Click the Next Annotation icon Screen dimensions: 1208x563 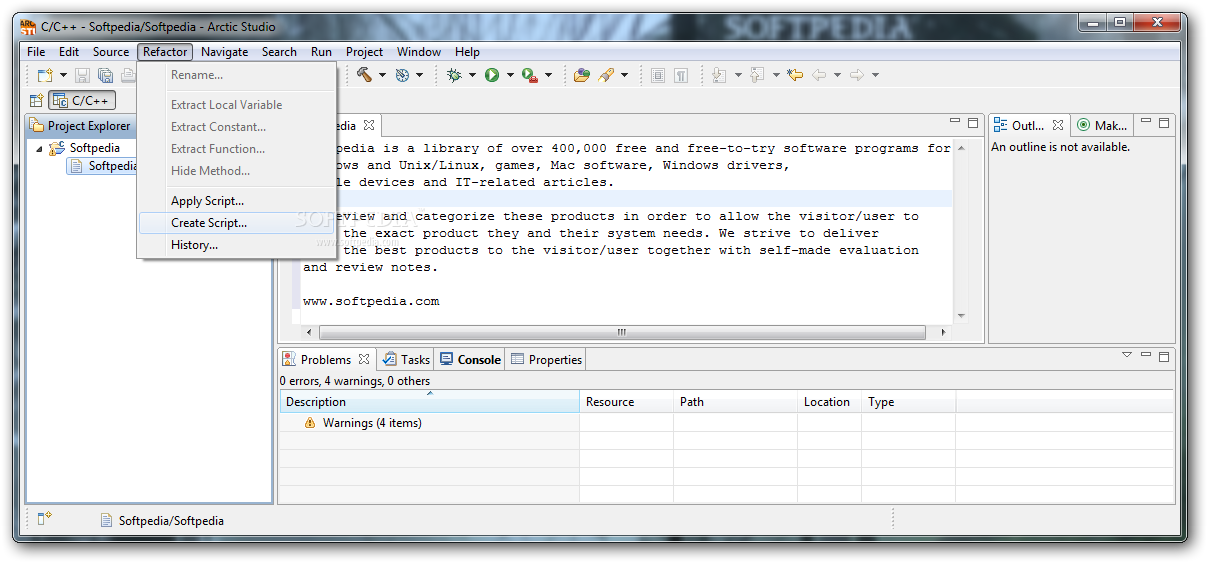tap(719, 75)
